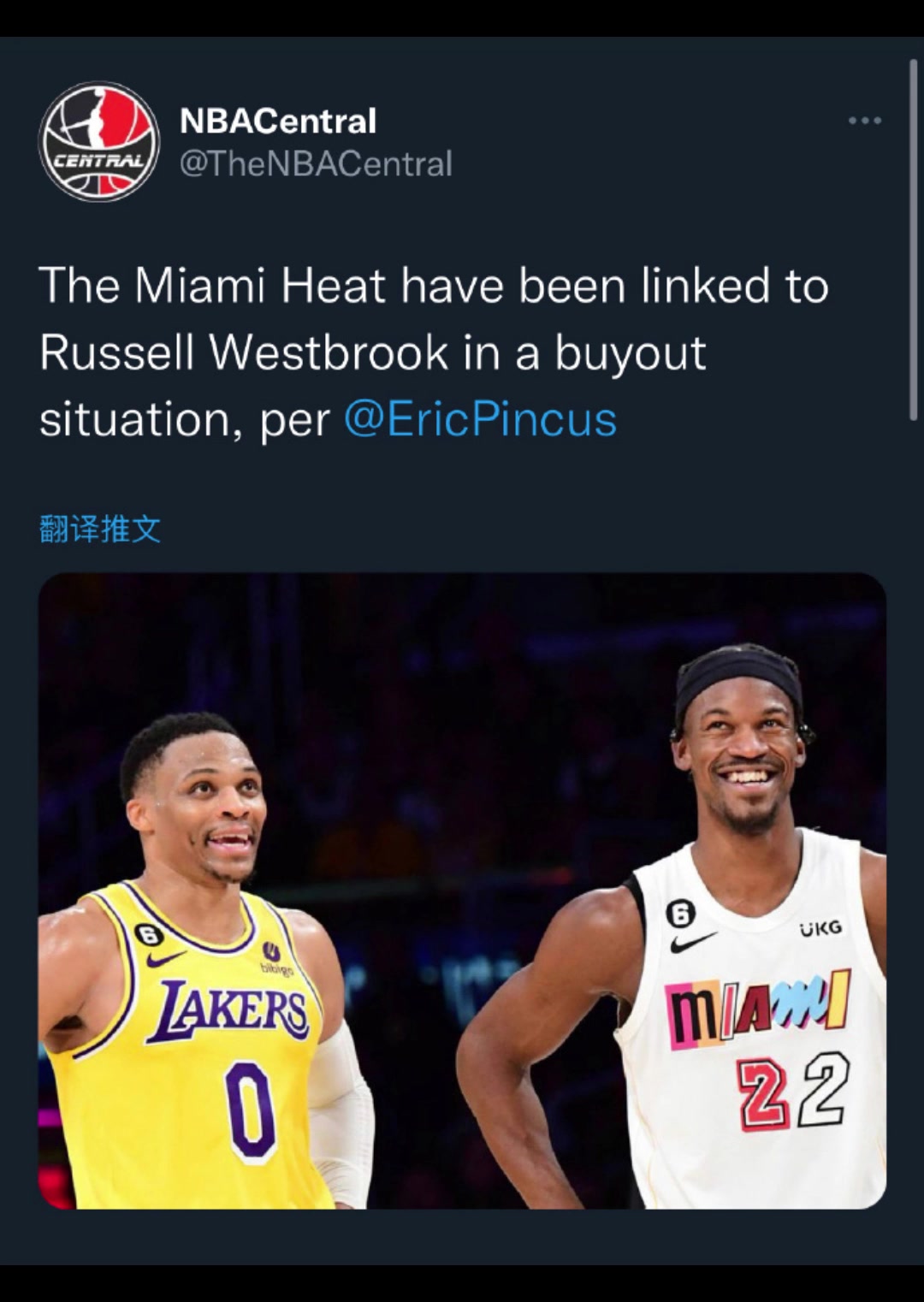Tap the UKG sponsor patch on Miami jersey
This screenshot has height=1302, width=924.
pyautogui.click(x=820, y=927)
